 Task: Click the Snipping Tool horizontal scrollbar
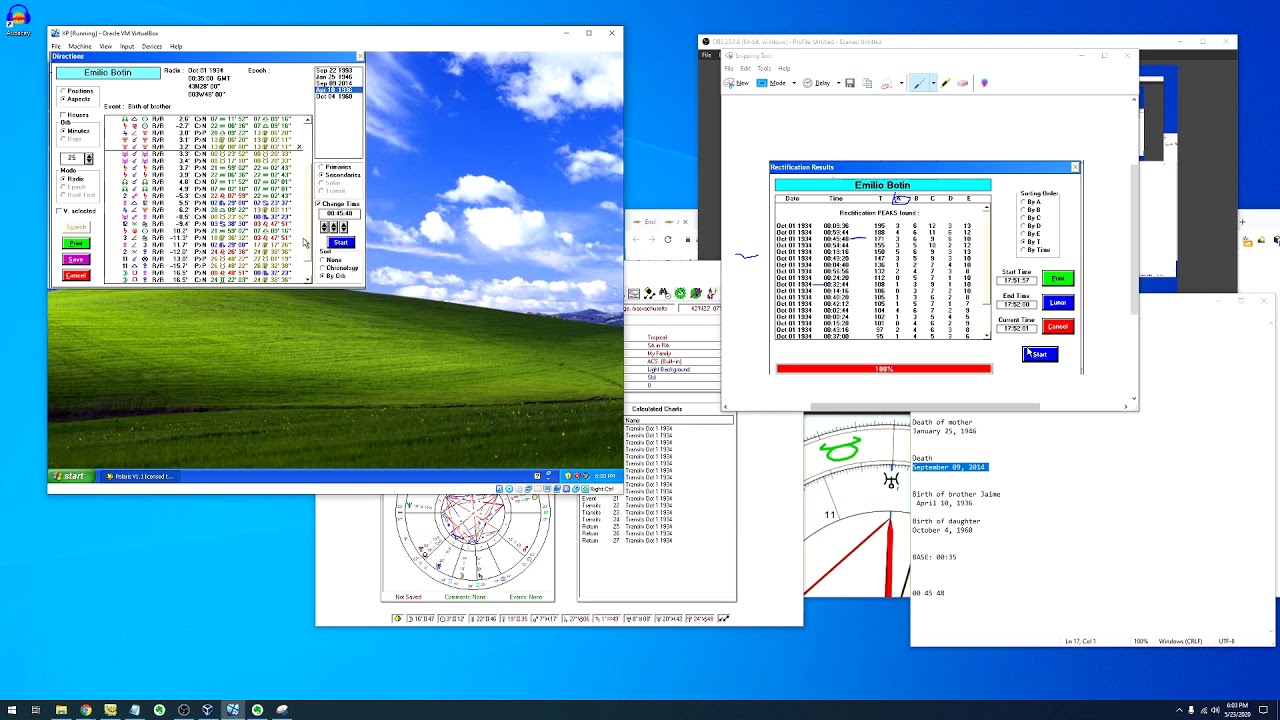tap(925, 407)
